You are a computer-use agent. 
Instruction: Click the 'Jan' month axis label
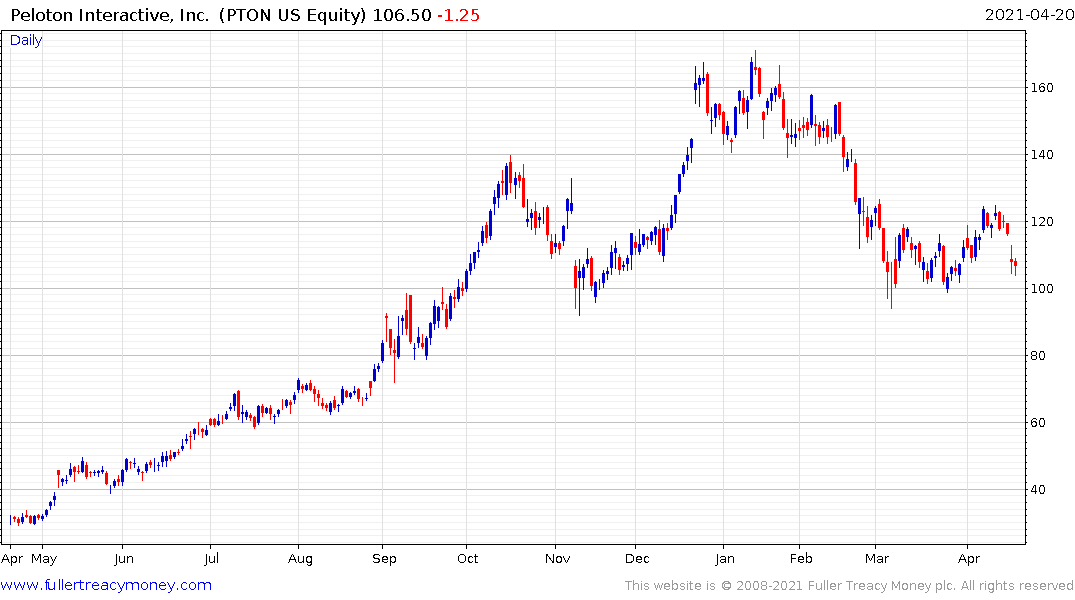pyautogui.click(x=725, y=559)
